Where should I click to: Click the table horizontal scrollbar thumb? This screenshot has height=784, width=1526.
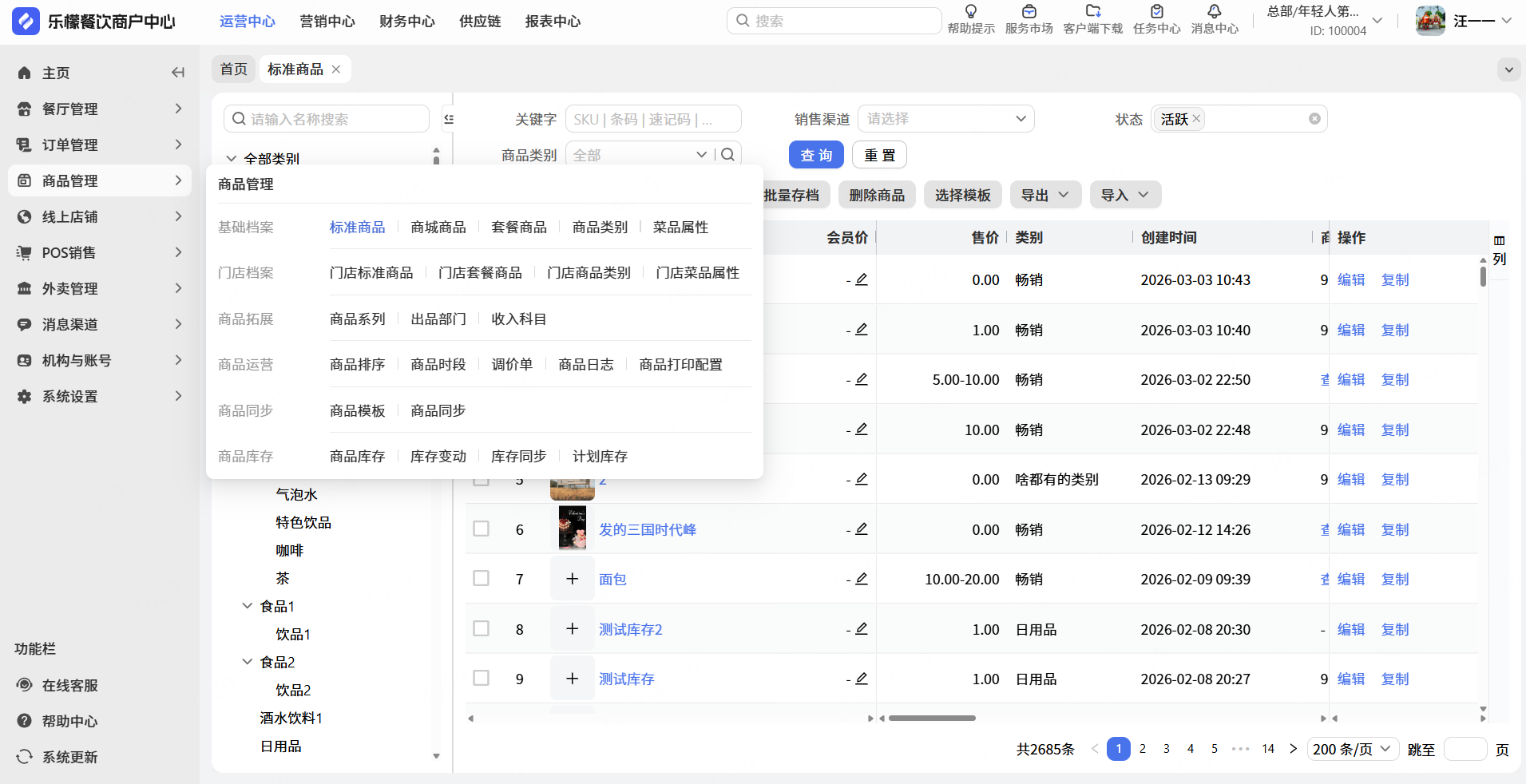click(932, 718)
